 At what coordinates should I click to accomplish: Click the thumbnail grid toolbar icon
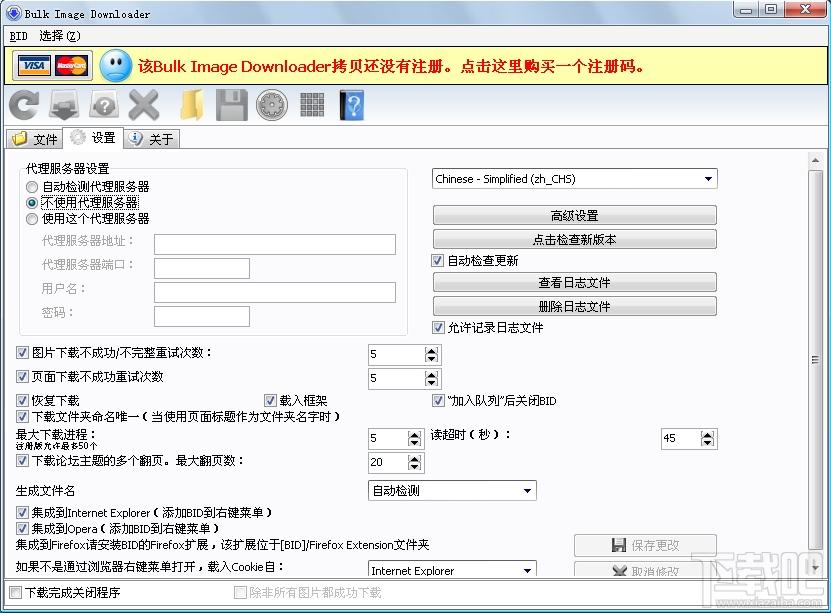[x=312, y=105]
